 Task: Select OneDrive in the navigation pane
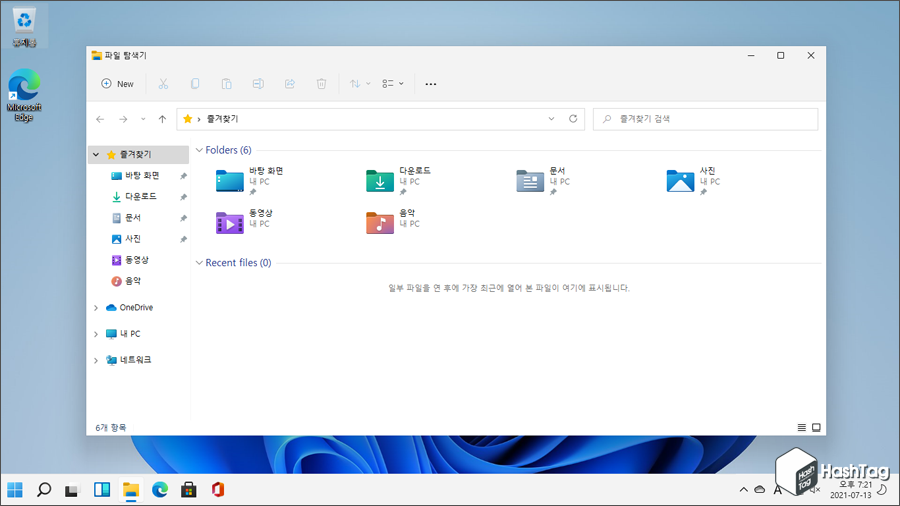(130, 308)
